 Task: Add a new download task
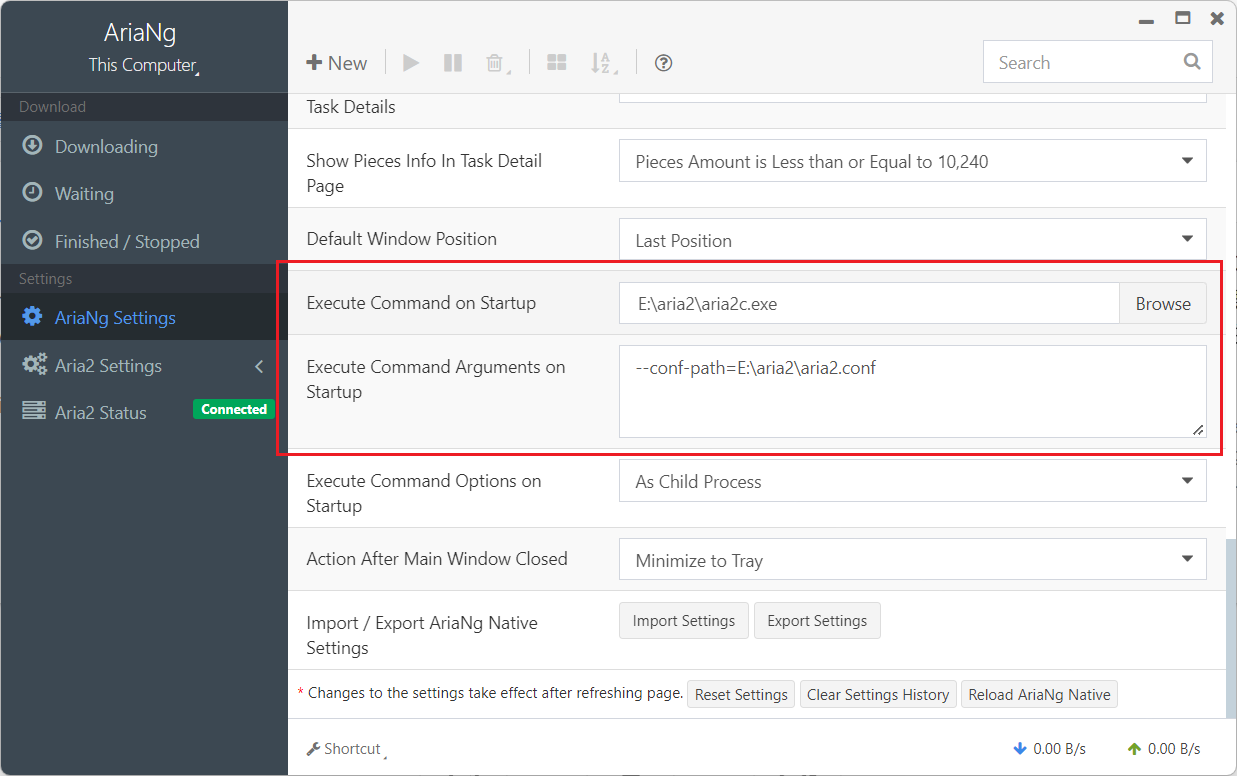pyautogui.click(x=337, y=61)
